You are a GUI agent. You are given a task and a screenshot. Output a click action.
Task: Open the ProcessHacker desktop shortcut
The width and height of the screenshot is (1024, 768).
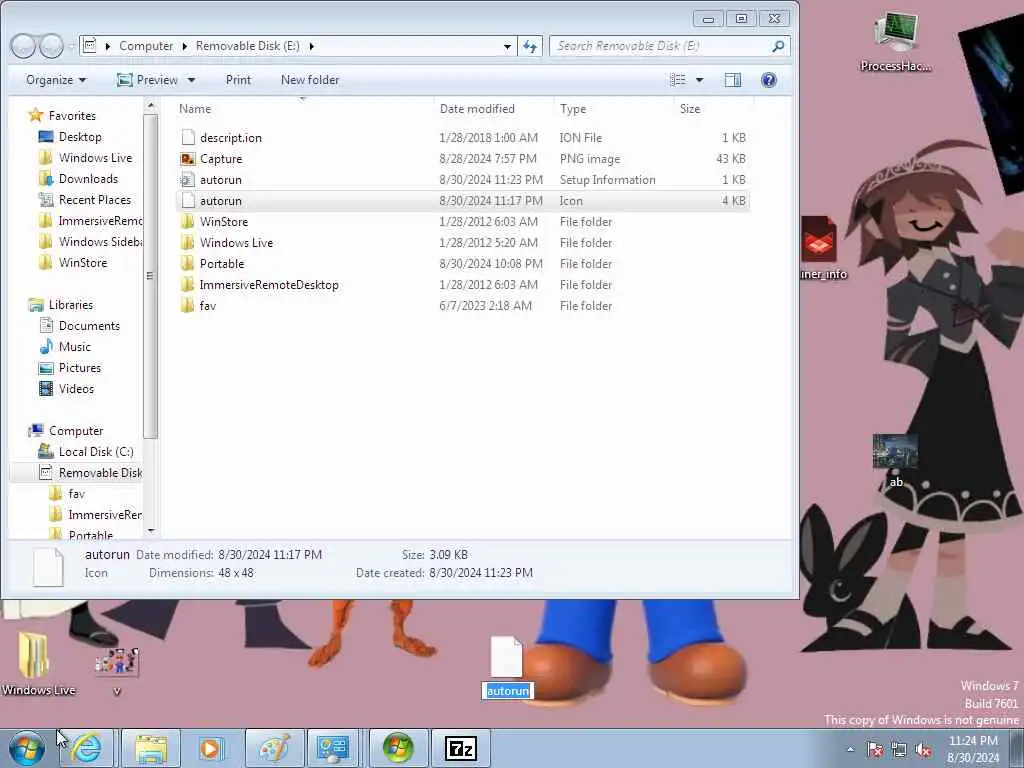[x=896, y=40]
